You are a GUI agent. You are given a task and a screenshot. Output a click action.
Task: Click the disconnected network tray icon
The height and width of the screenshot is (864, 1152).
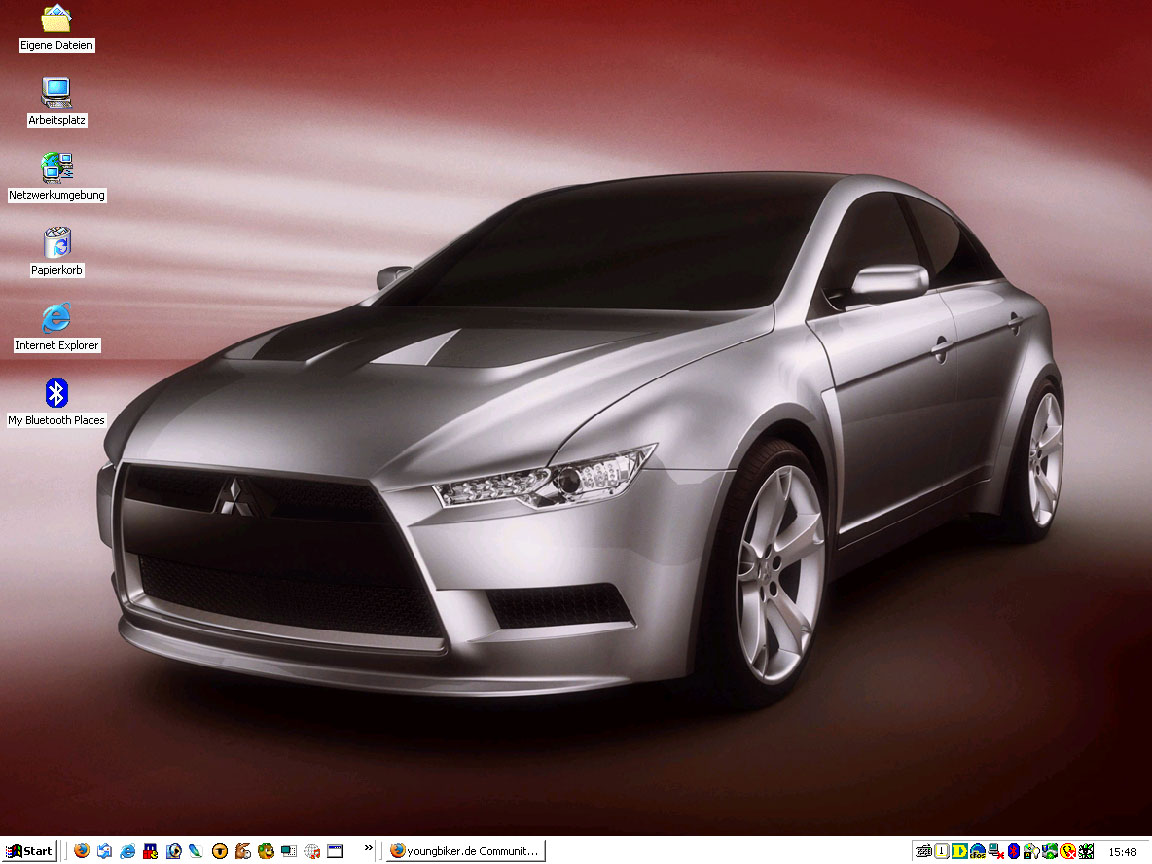click(996, 852)
